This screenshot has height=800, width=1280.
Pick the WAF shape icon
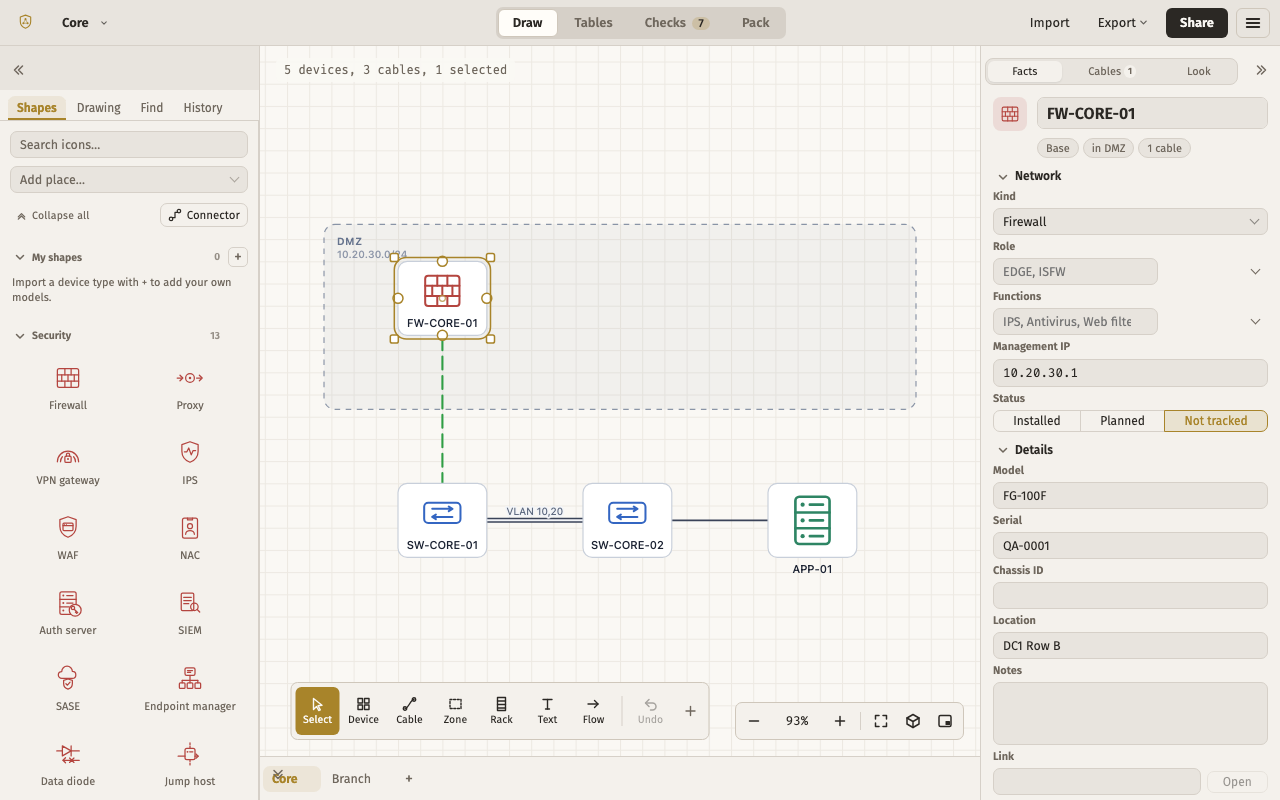pyautogui.click(x=68, y=527)
